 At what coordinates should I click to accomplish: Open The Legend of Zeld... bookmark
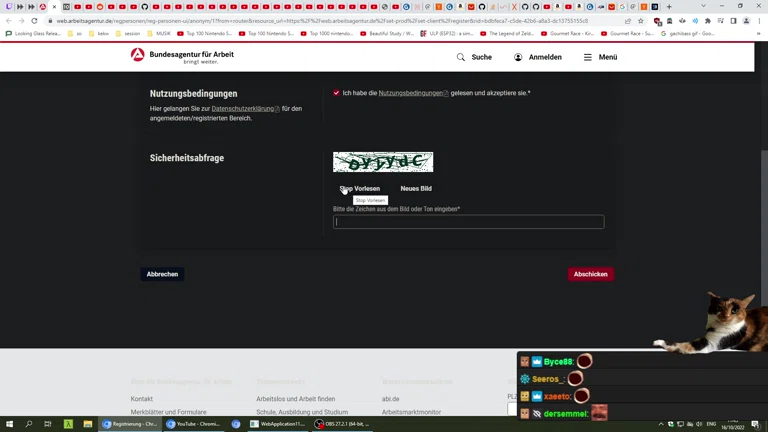pyautogui.click(x=507, y=34)
